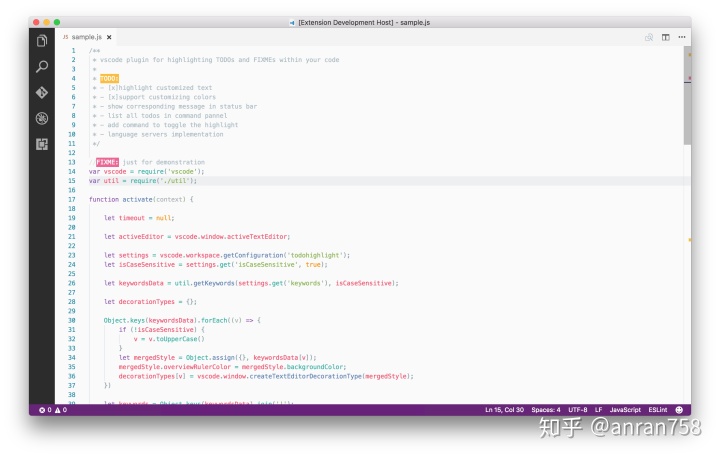Viewport: 720px width, 457px height.
Task: Open the Explorer view in activity bar
Action: pyautogui.click(x=42, y=41)
